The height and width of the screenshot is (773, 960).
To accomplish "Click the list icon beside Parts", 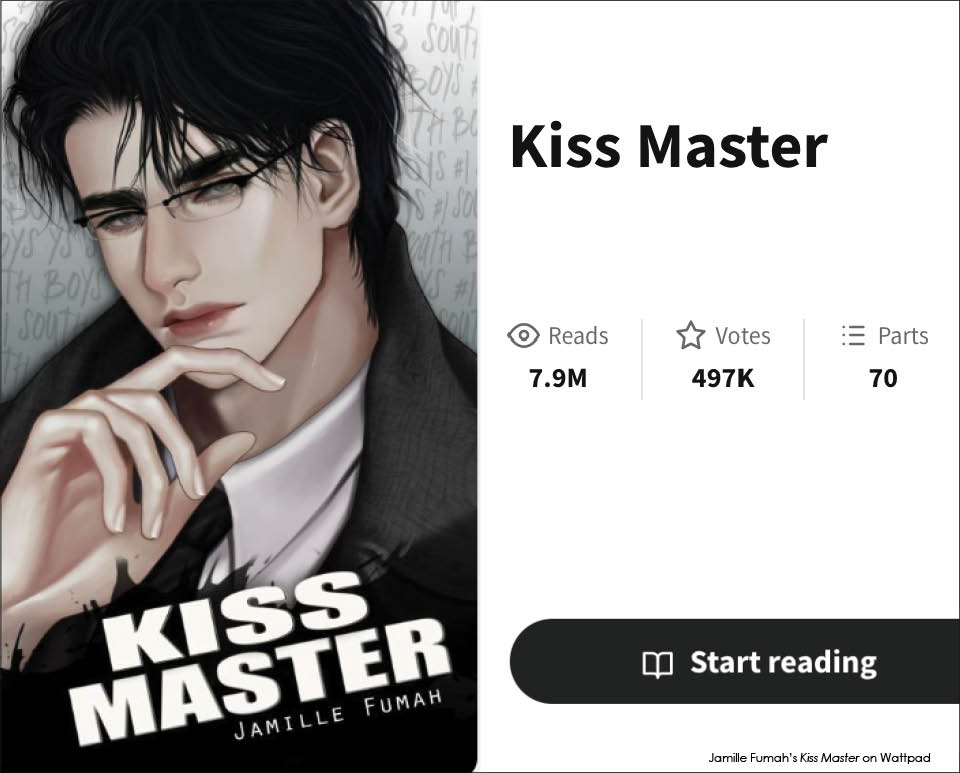I will (853, 335).
